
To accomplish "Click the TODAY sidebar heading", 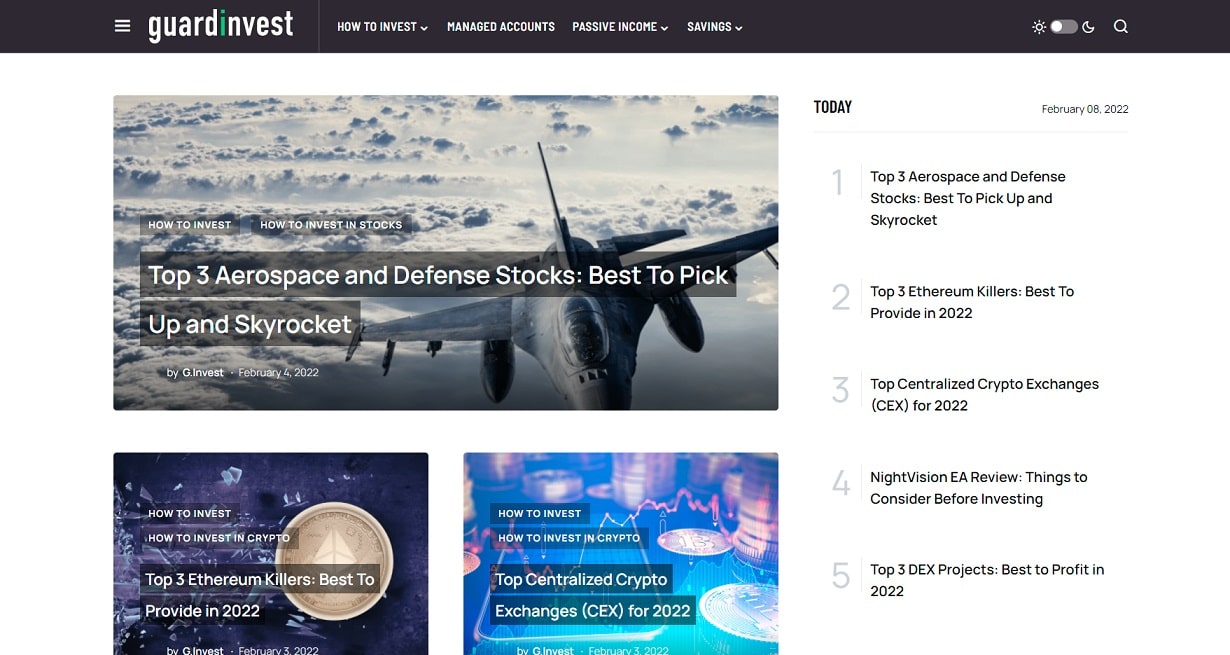I will tap(833, 107).
